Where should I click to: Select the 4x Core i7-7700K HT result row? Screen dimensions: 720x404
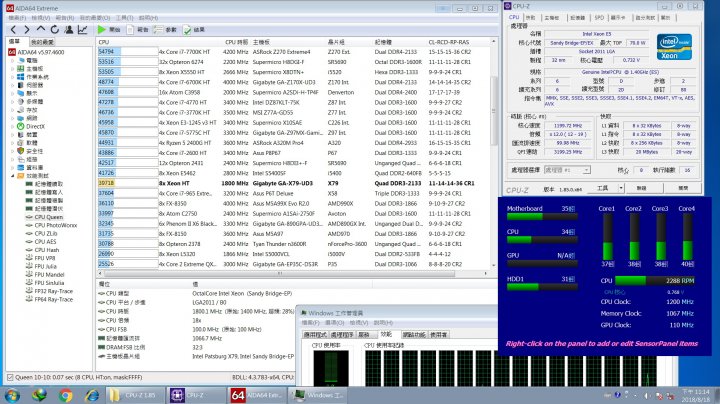[x=293, y=52]
